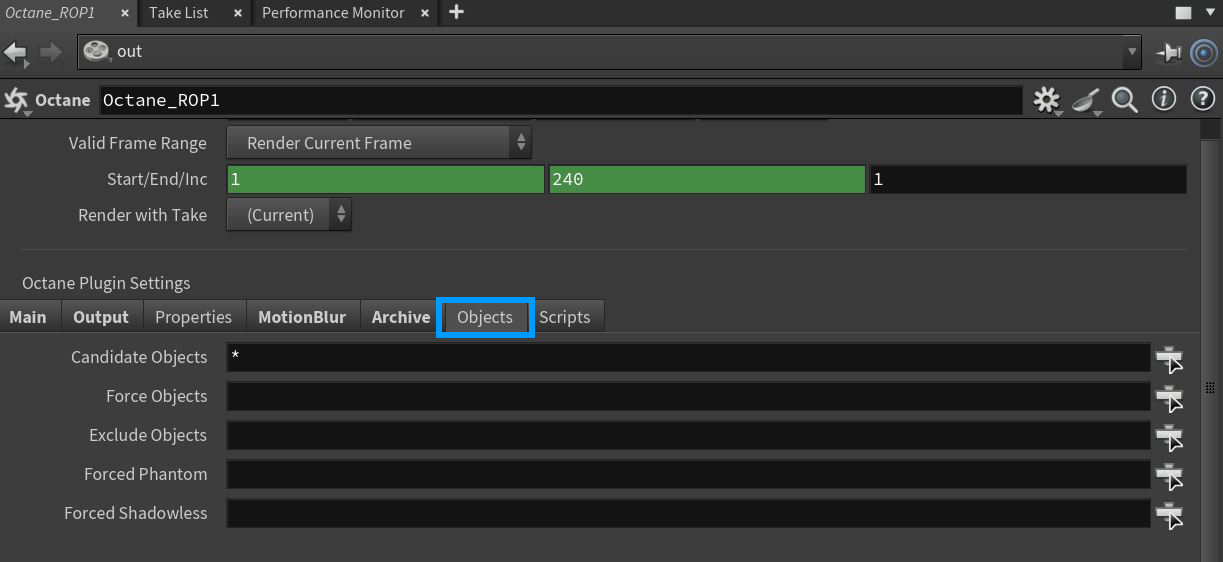This screenshot has width=1223, height=562.
Task: Click the Forced Phantom label
Action: [x=146, y=474]
